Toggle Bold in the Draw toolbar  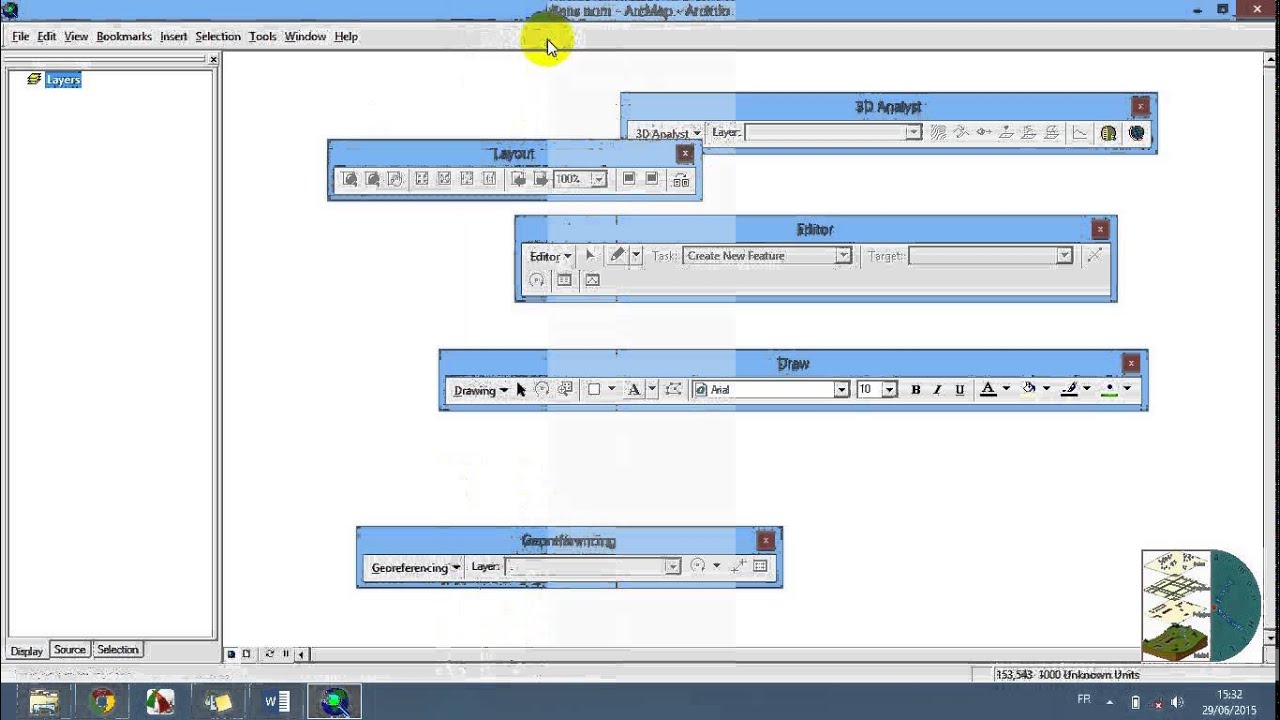click(915, 390)
